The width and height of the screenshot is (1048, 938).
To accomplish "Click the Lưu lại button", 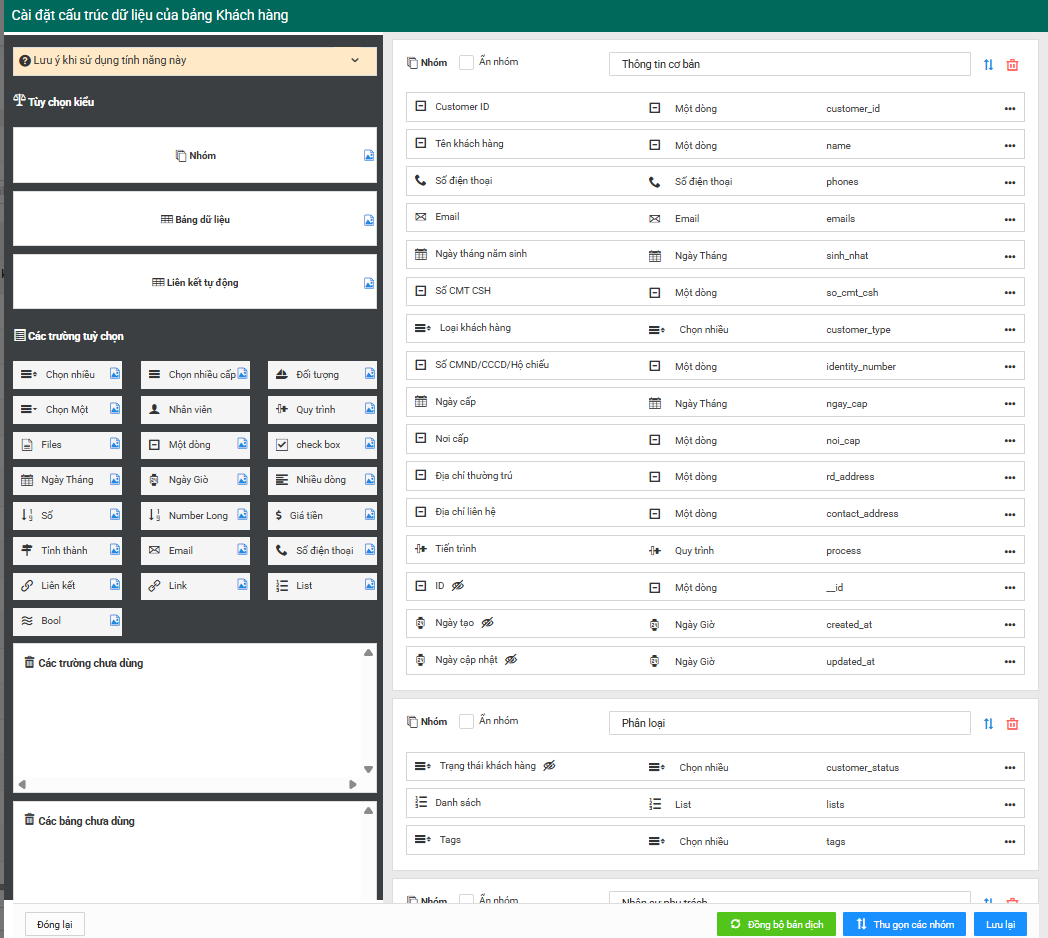I will [x=1000, y=924].
